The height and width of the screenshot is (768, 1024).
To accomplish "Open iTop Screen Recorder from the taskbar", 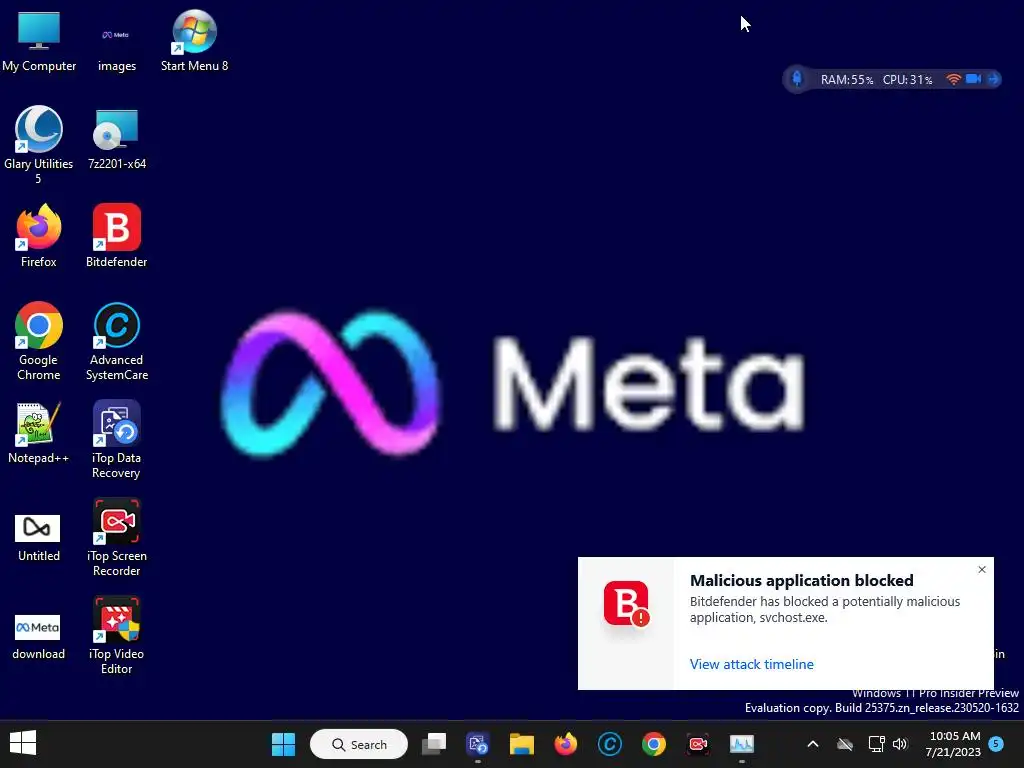I will [697, 744].
